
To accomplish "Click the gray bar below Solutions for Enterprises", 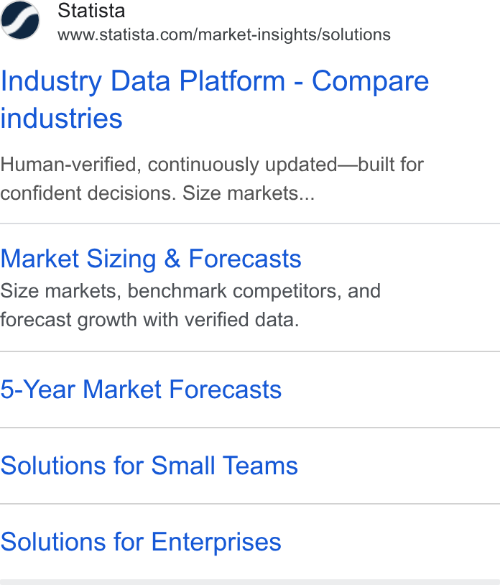I will (250, 582).
